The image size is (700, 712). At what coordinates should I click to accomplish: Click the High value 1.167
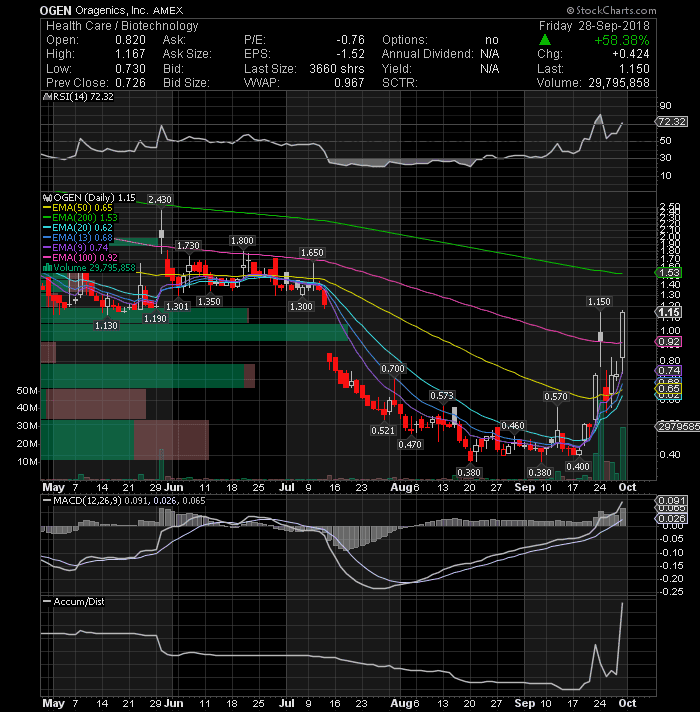click(130, 54)
